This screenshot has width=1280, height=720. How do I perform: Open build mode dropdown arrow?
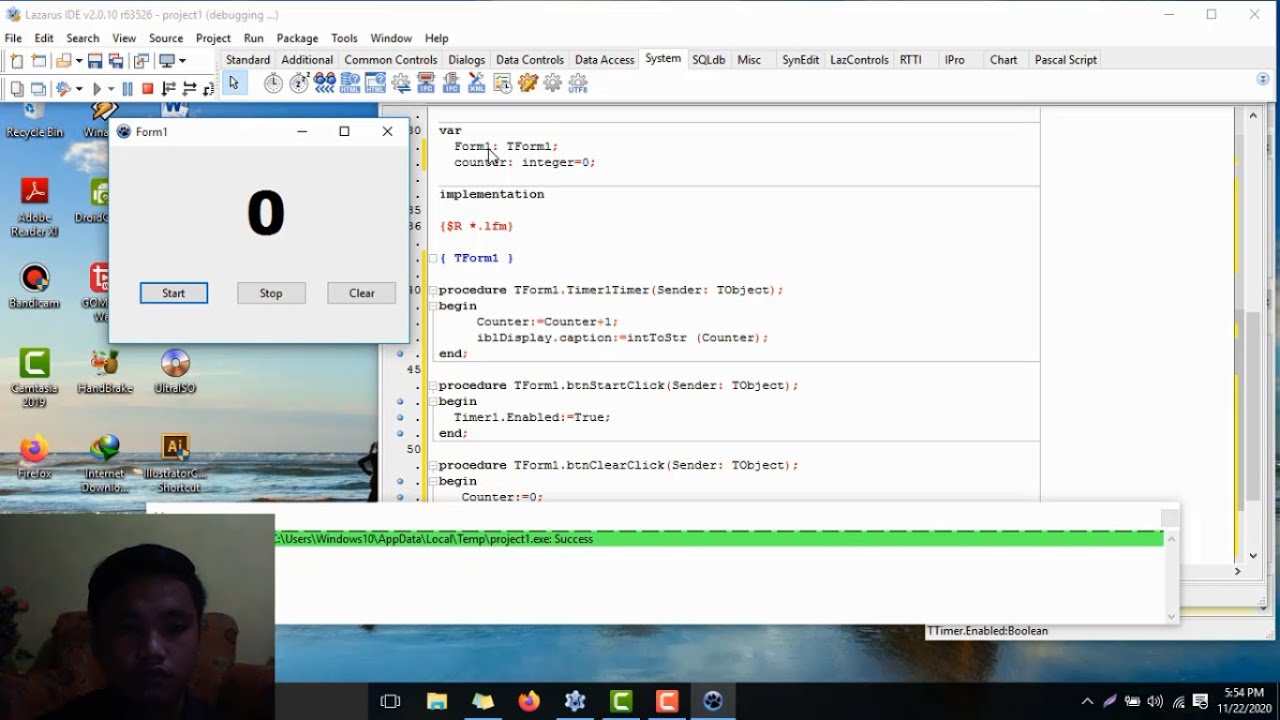point(78,89)
